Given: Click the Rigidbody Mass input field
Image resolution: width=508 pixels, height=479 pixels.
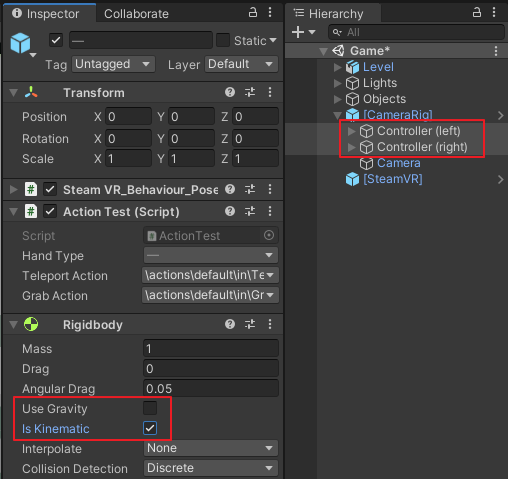Looking at the screenshot, I should tap(211, 349).
